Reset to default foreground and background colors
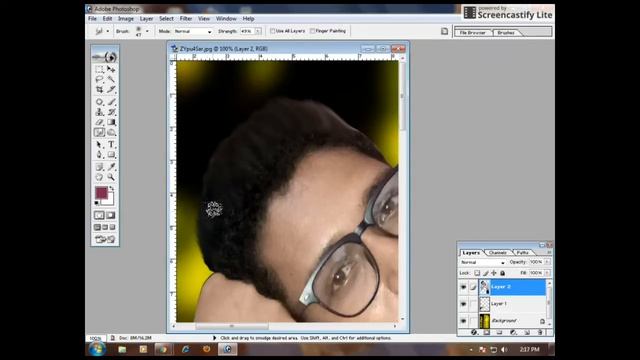 tap(97, 202)
